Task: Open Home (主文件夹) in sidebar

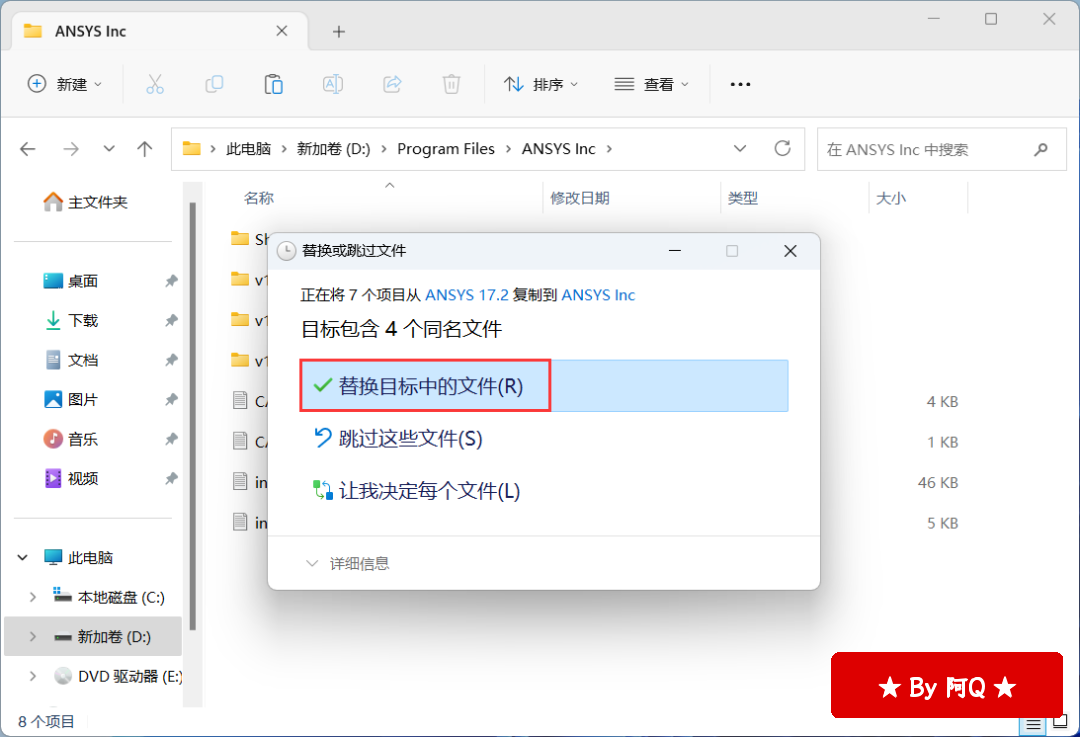Action: coord(86,202)
